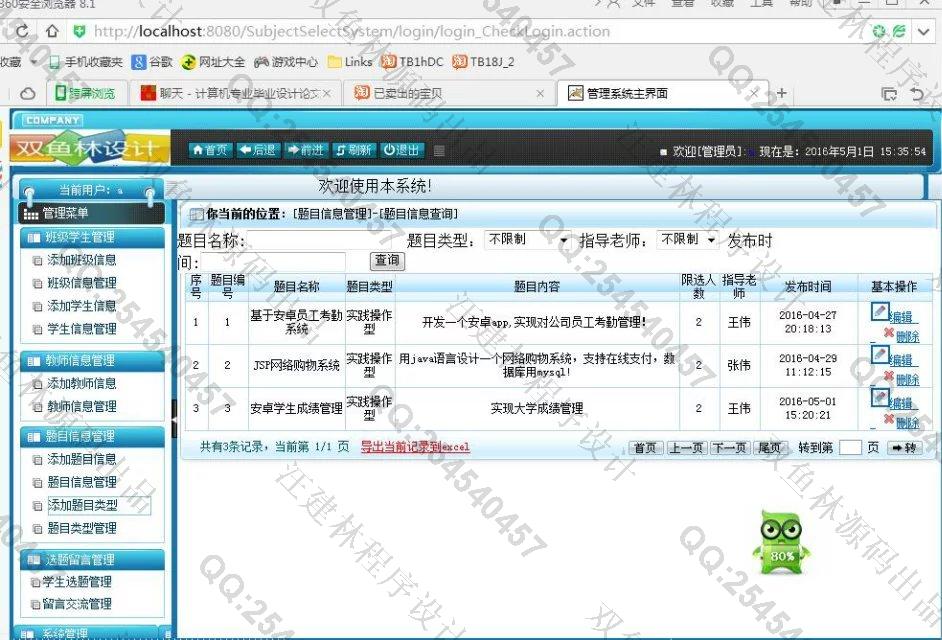Open the TB18J_2 bookmark
This screenshot has height=640, width=942.
tap(484, 62)
